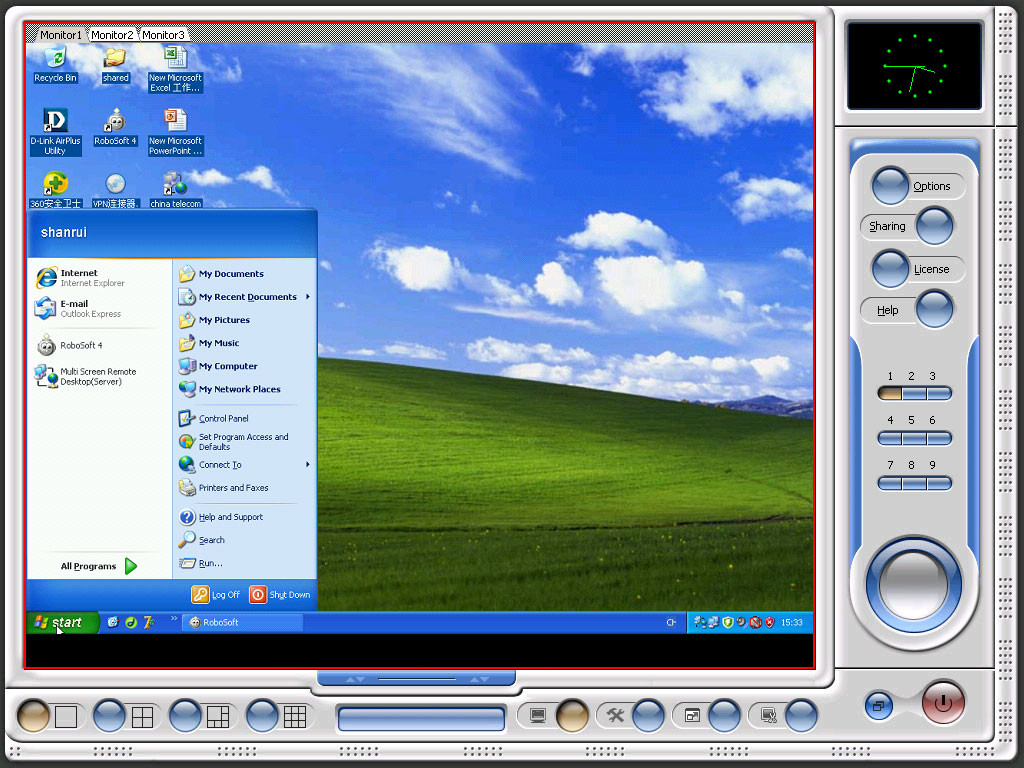1024x768 pixels.
Task: Toggle screen button 3
Action: 939,393
